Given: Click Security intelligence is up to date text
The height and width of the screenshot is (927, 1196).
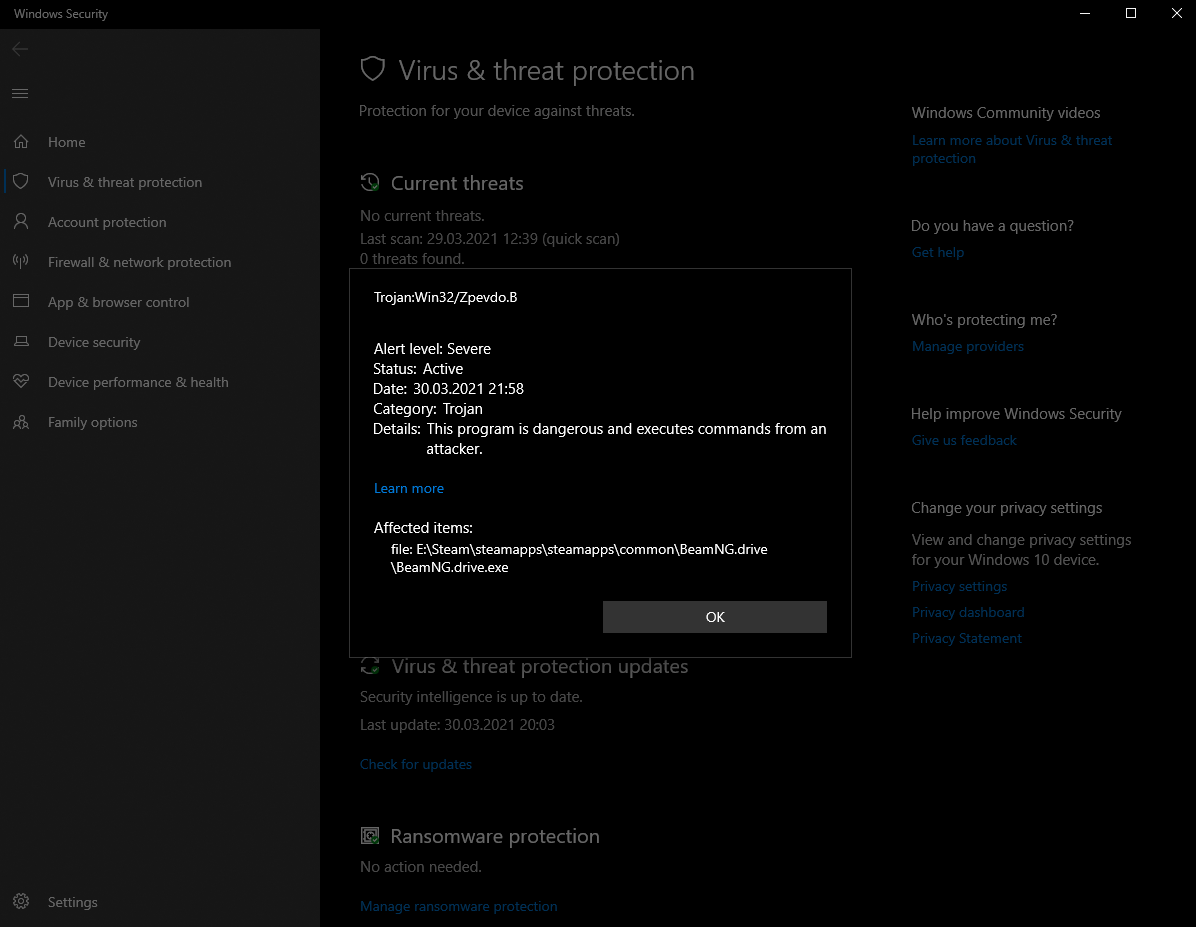Looking at the screenshot, I should [471, 697].
